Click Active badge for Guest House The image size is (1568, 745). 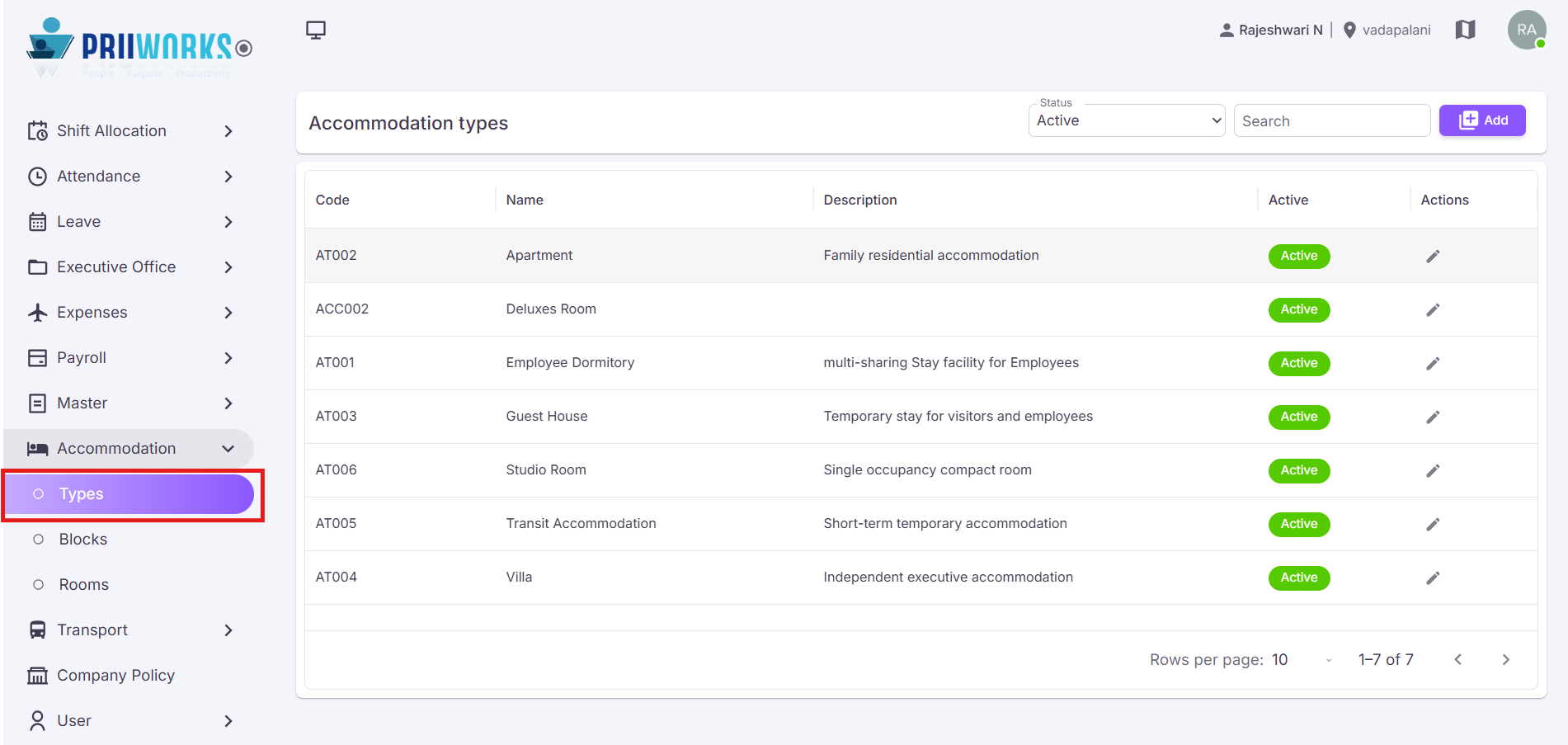click(x=1299, y=417)
